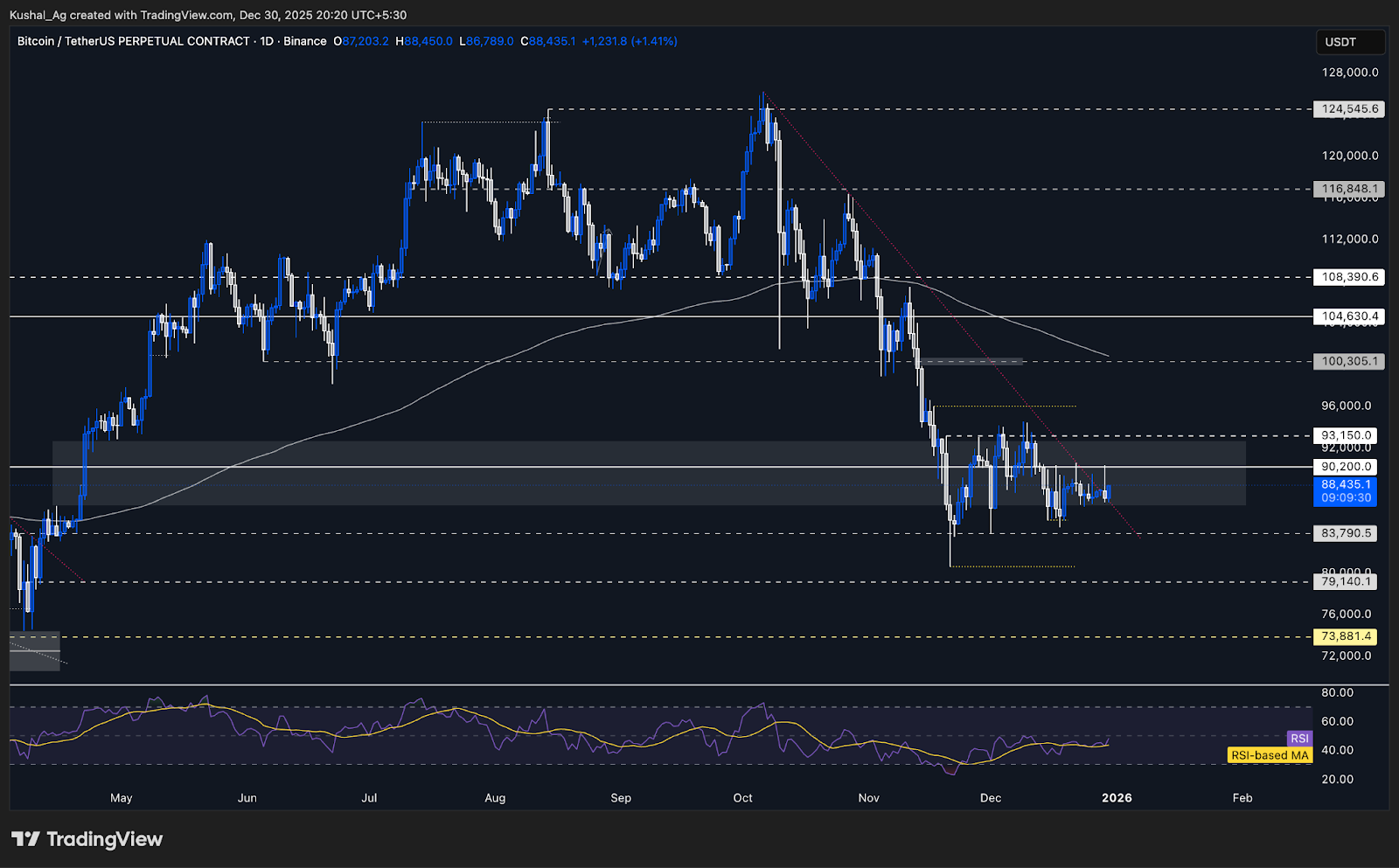Click the +1.41% change value in the legend

pyautogui.click(x=652, y=41)
